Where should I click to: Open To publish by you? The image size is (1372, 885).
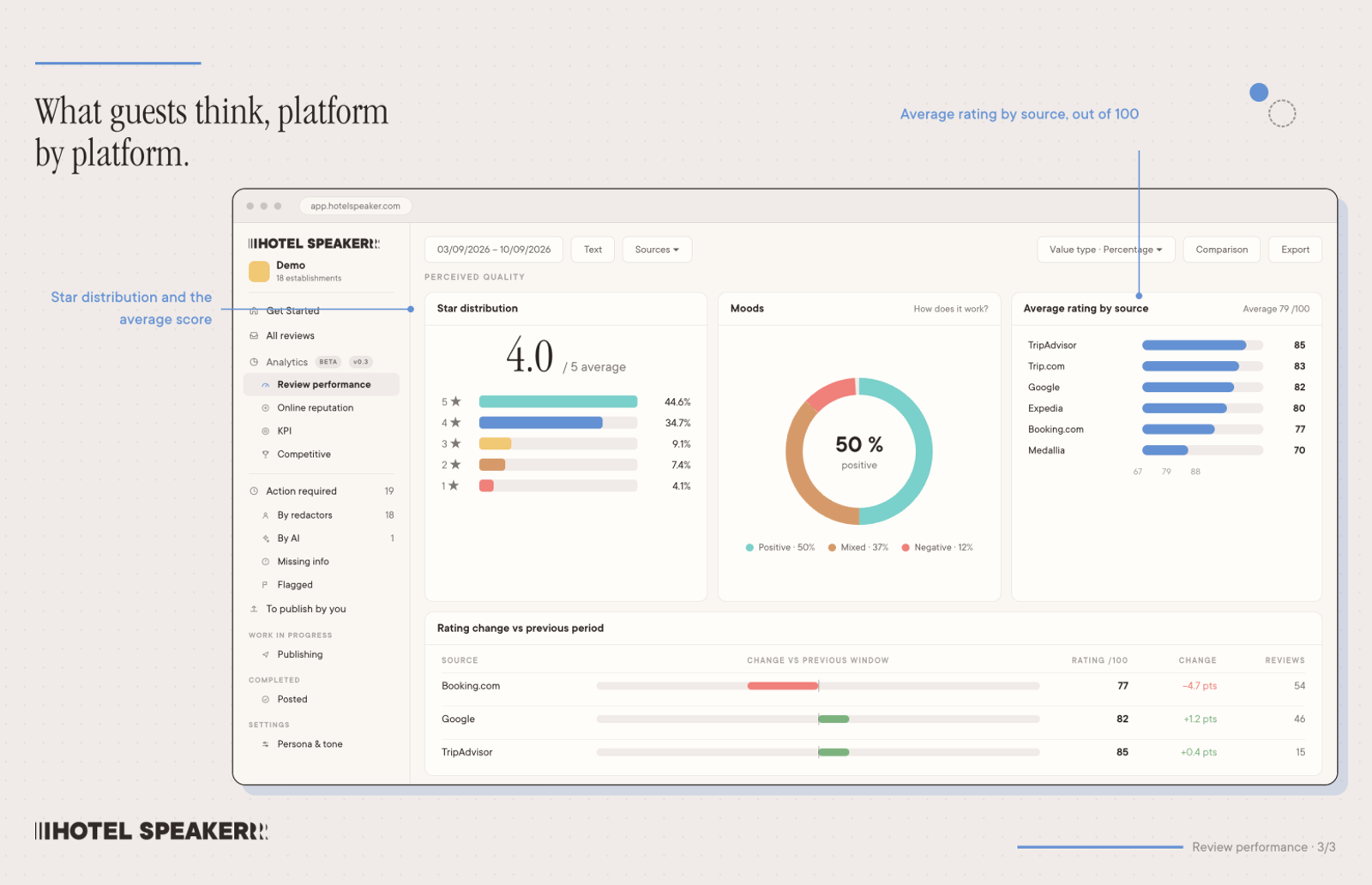pyautogui.click(x=322, y=609)
